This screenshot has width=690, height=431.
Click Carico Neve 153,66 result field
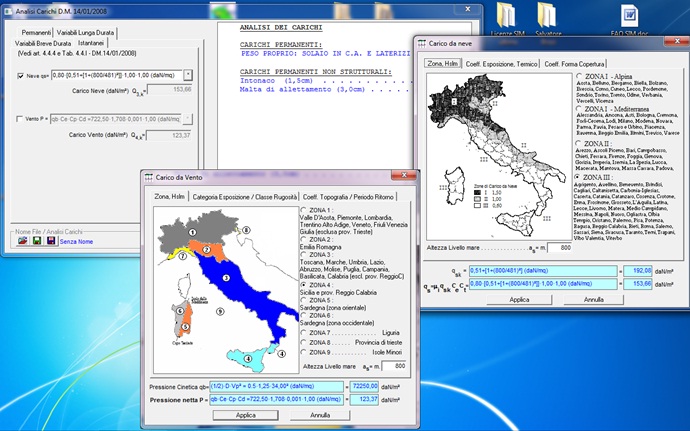[170, 90]
